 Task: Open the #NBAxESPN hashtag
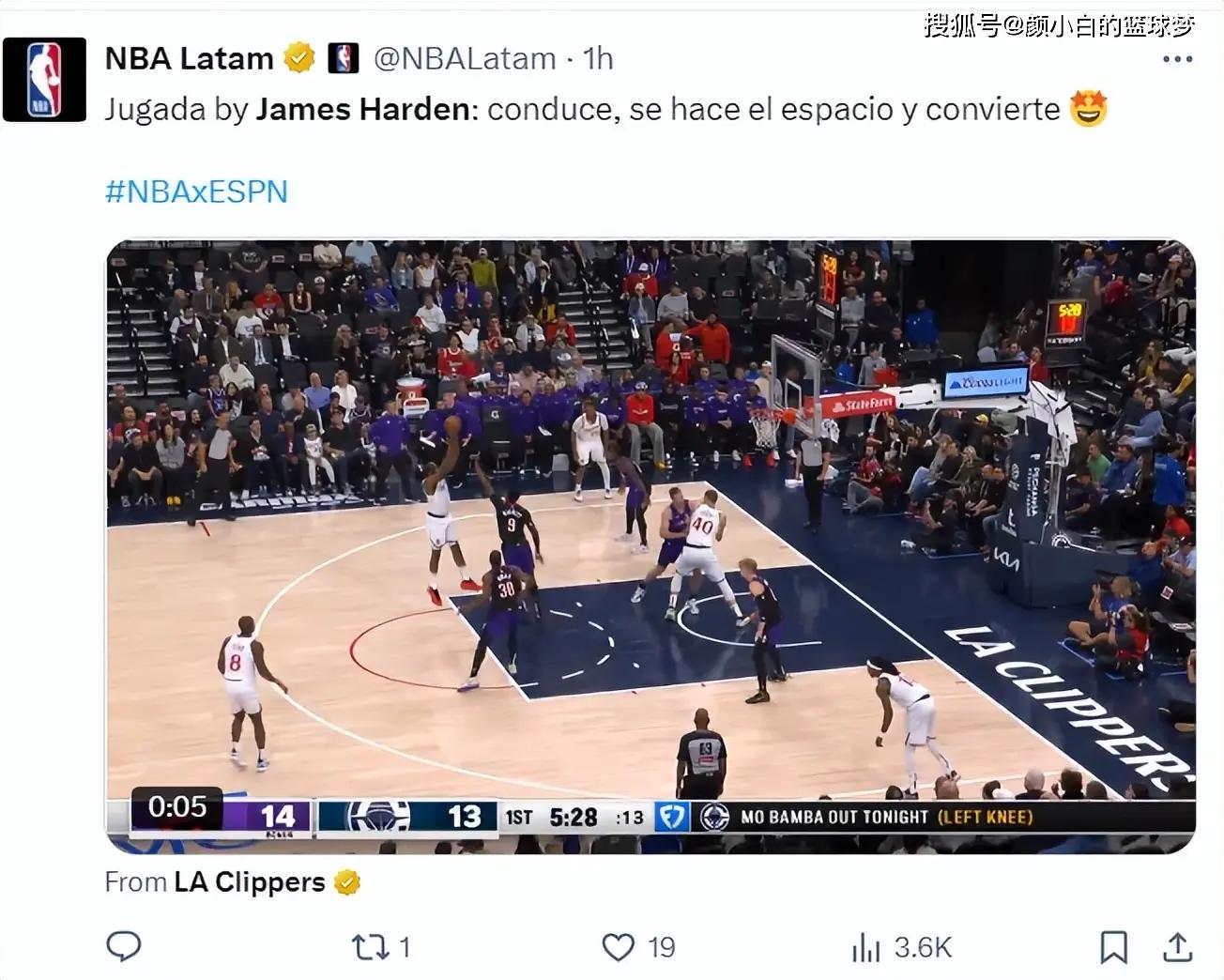196,191
